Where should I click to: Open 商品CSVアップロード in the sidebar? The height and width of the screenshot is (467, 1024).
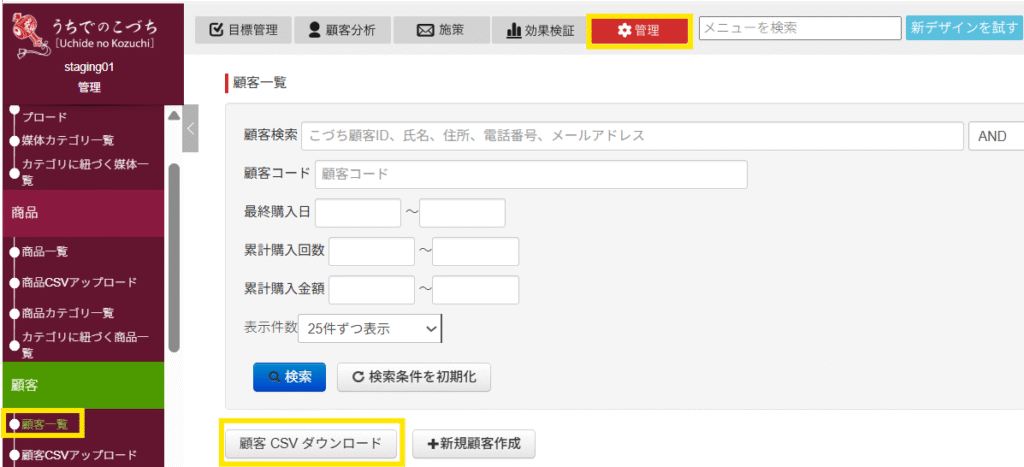[79, 283]
